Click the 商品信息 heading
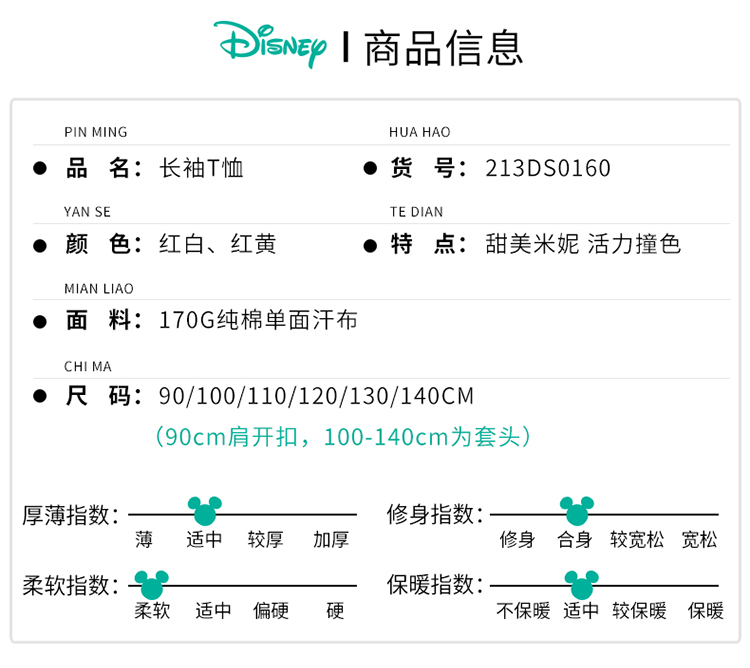Screen dimensions: 750x668 (443, 48)
